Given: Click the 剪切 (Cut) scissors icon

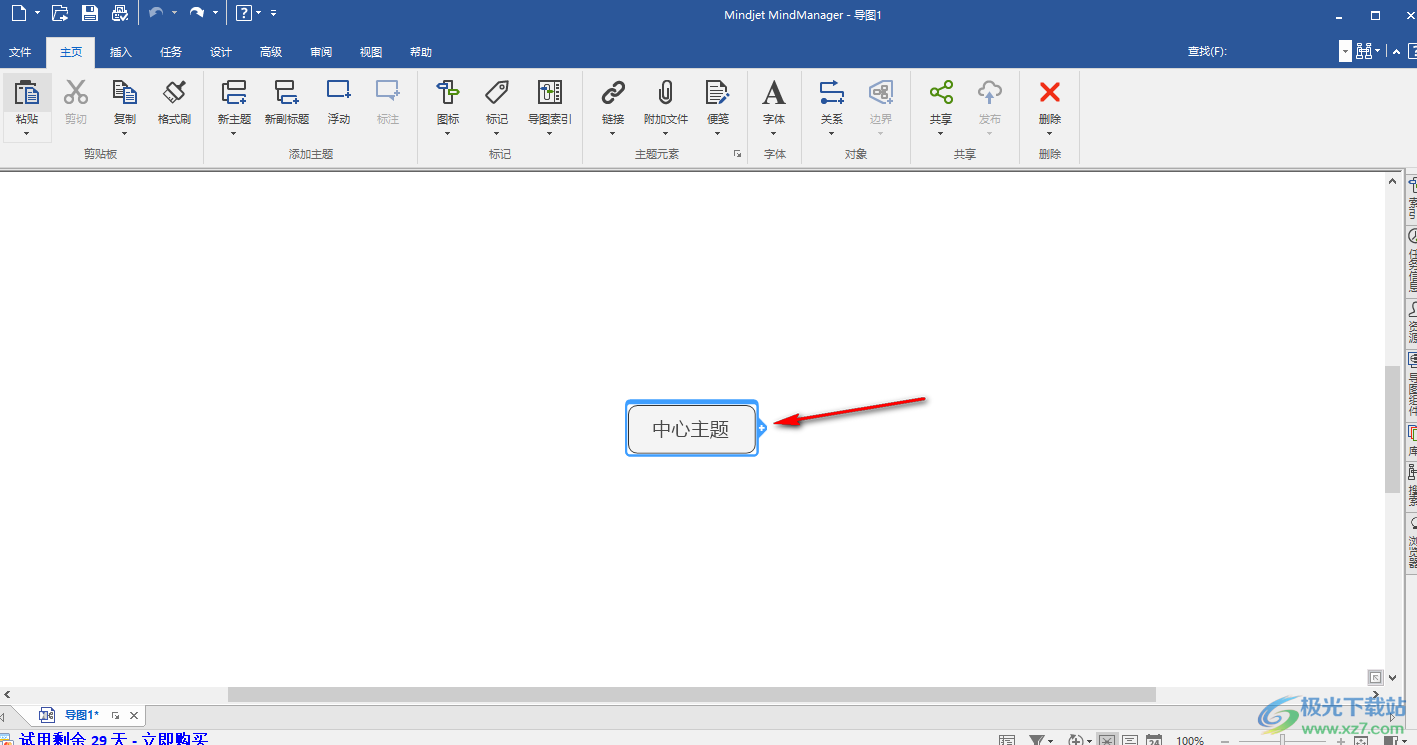Looking at the screenshot, I should coord(76,93).
